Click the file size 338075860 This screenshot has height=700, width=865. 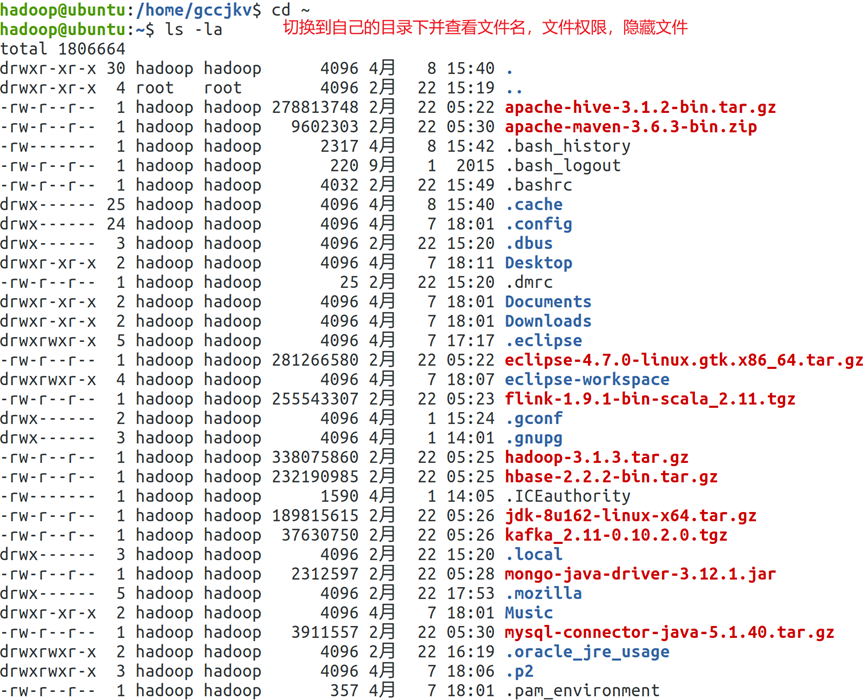click(315, 457)
